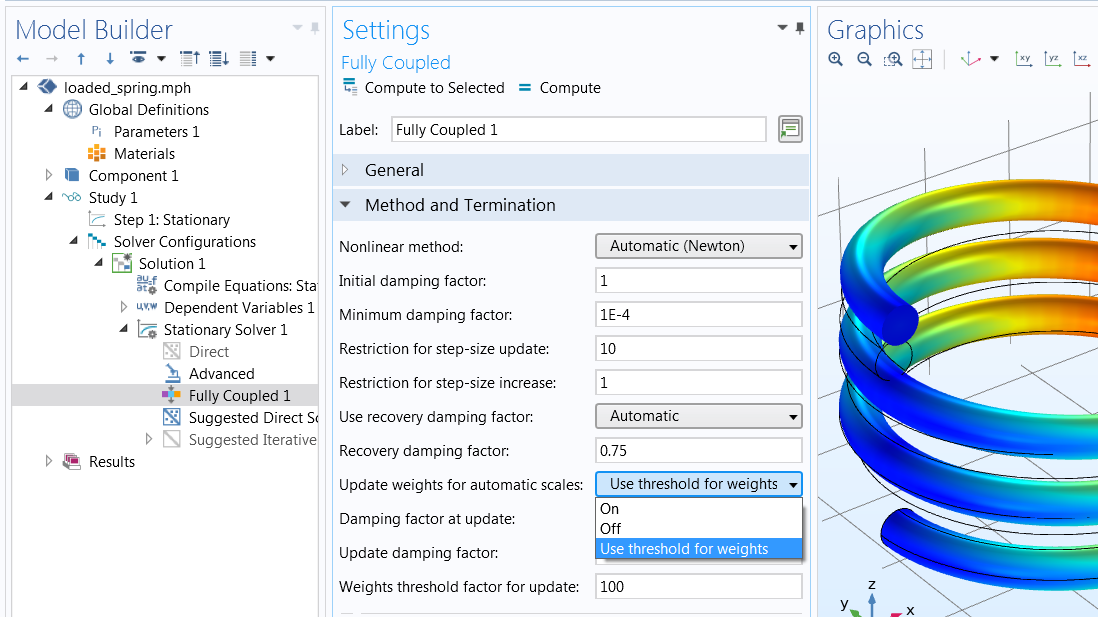Click the Compute button
Screen dimensions: 1098x617
[x=560, y=88]
